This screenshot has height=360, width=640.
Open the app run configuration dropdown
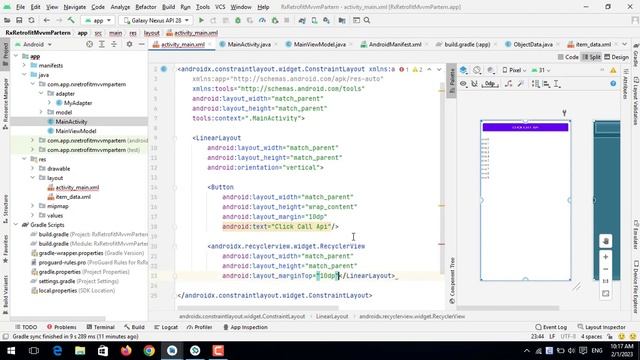[98, 20]
